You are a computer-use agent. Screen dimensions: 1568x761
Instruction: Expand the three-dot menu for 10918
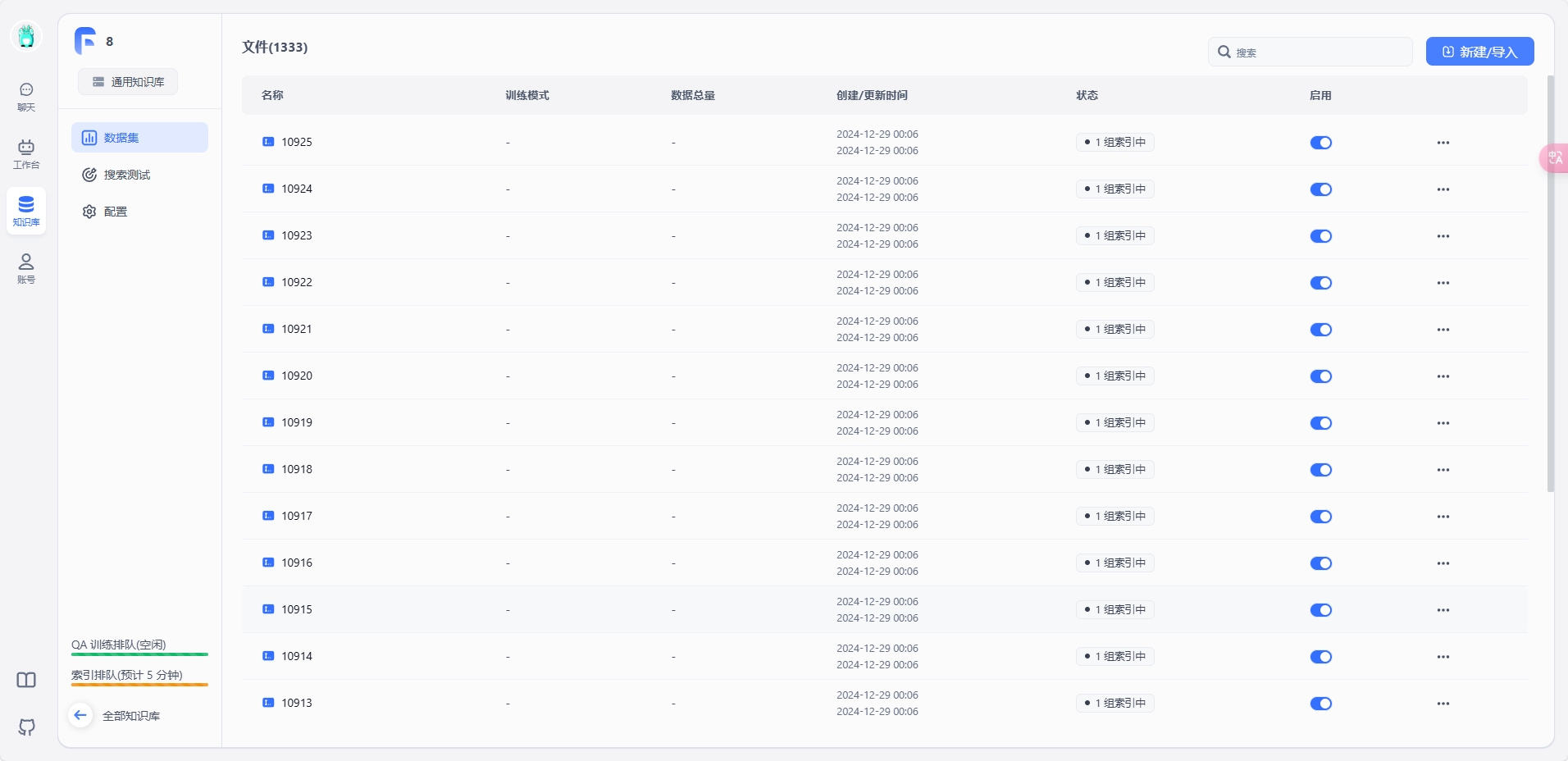coord(1443,470)
